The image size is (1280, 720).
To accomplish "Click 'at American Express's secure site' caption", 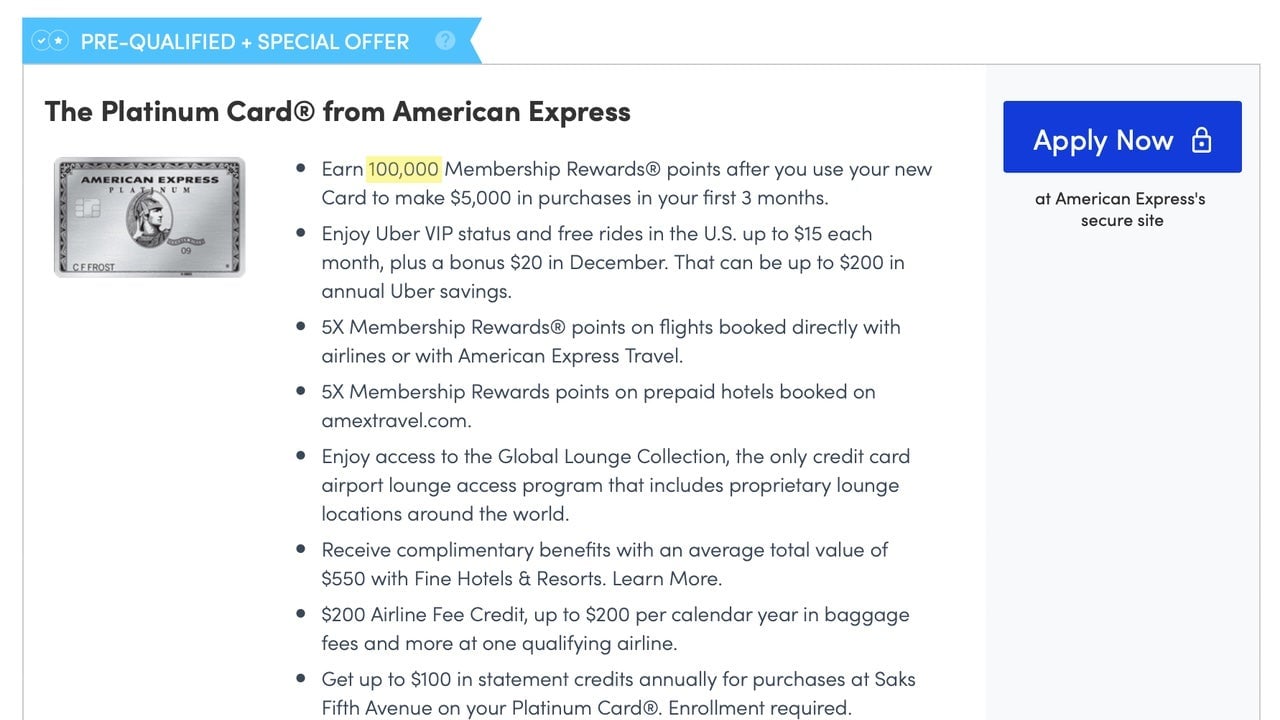I will (1121, 210).
